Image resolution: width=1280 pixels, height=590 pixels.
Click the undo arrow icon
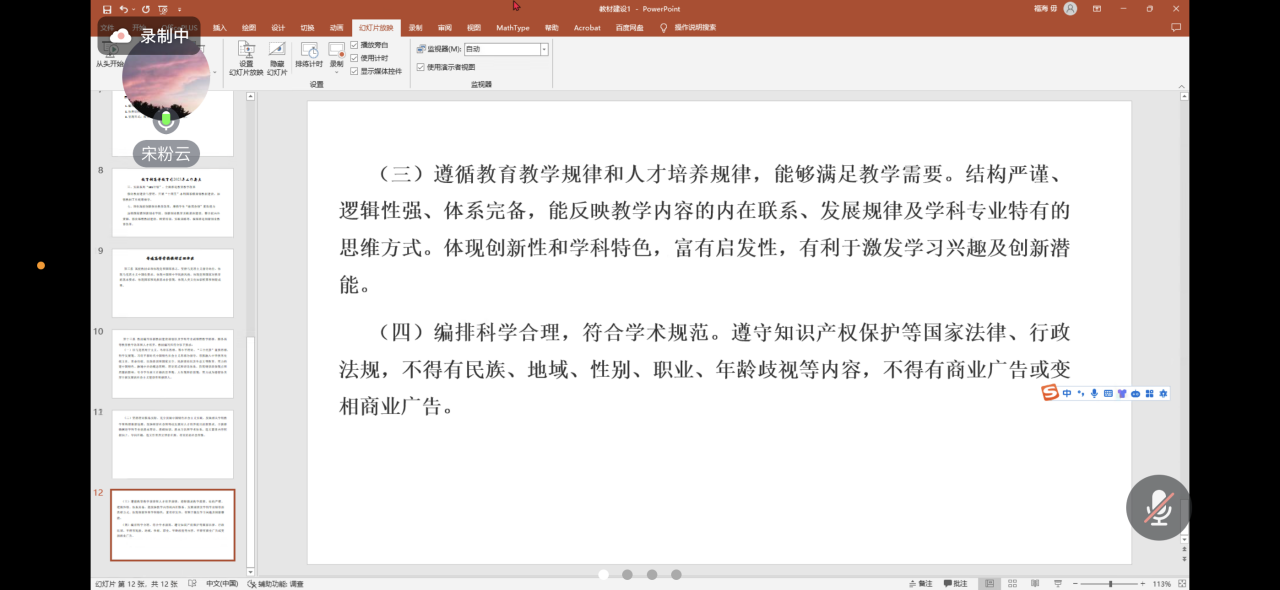coord(124,9)
